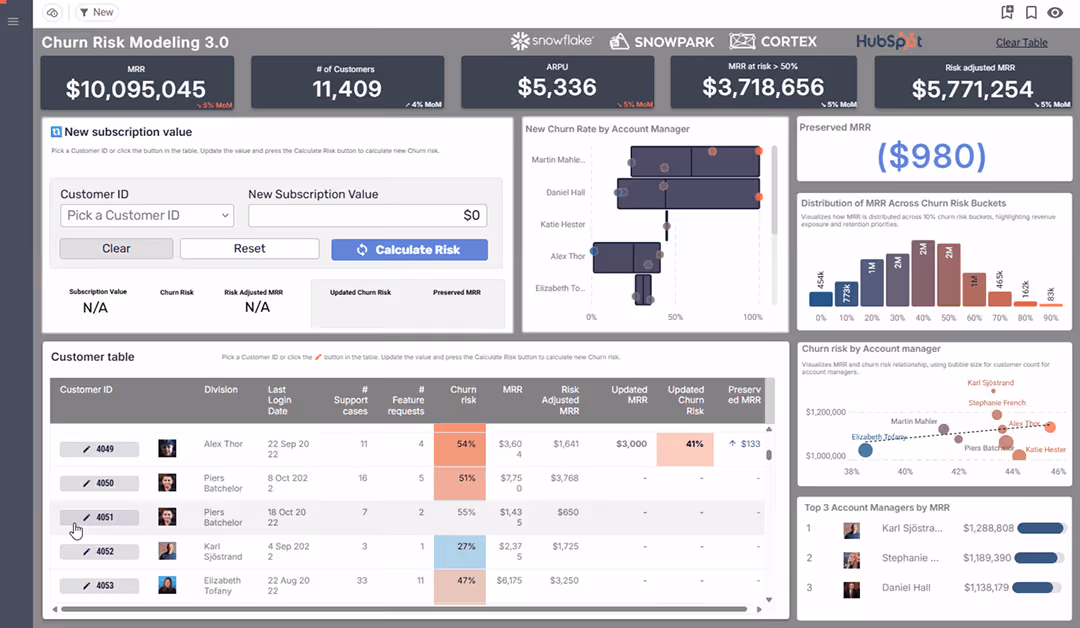Click the down chevron below the table scrollbar

(769, 600)
